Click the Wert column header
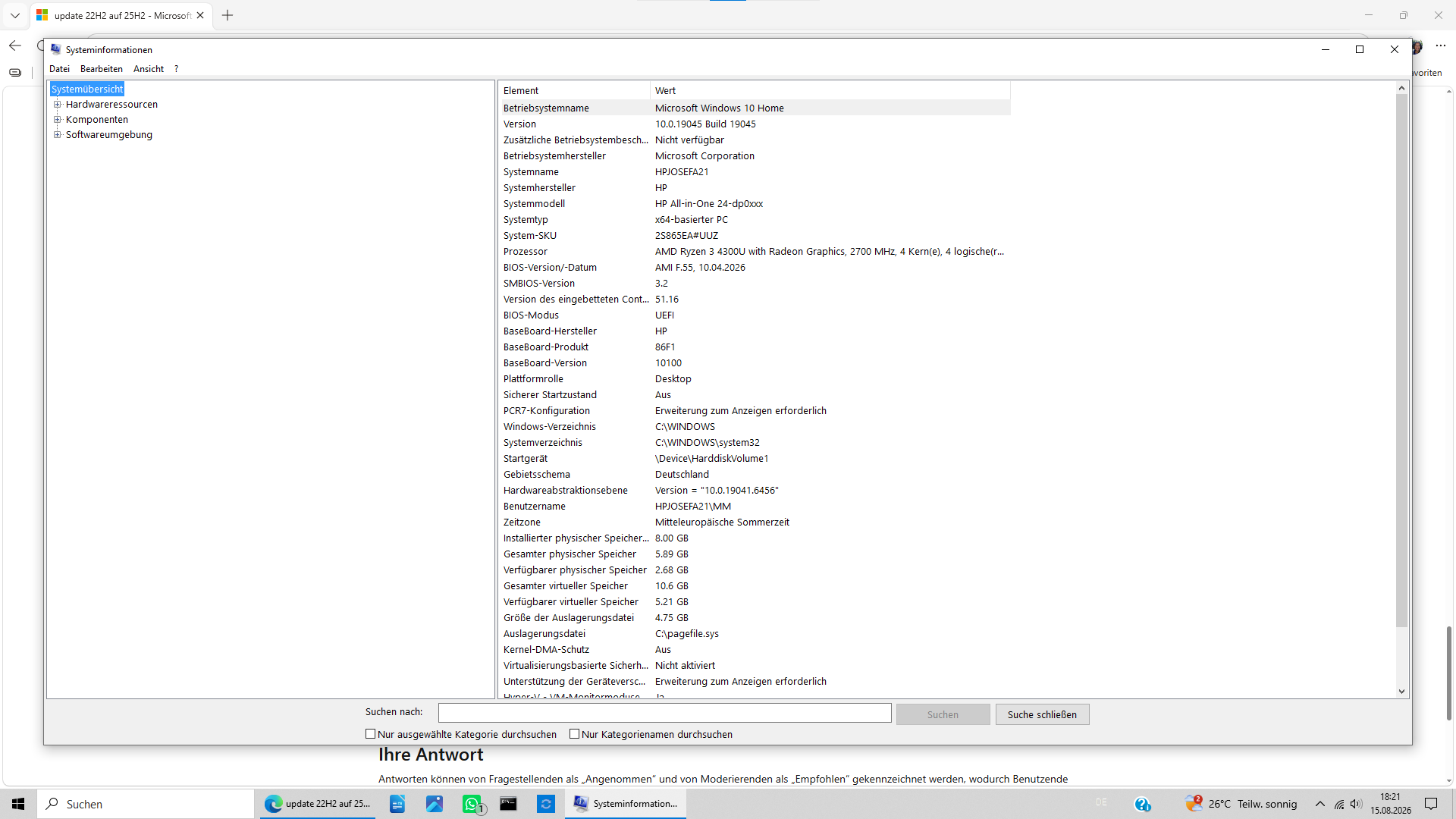This screenshot has height=819, width=1456. pyautogui.click(x=830, y=90)
